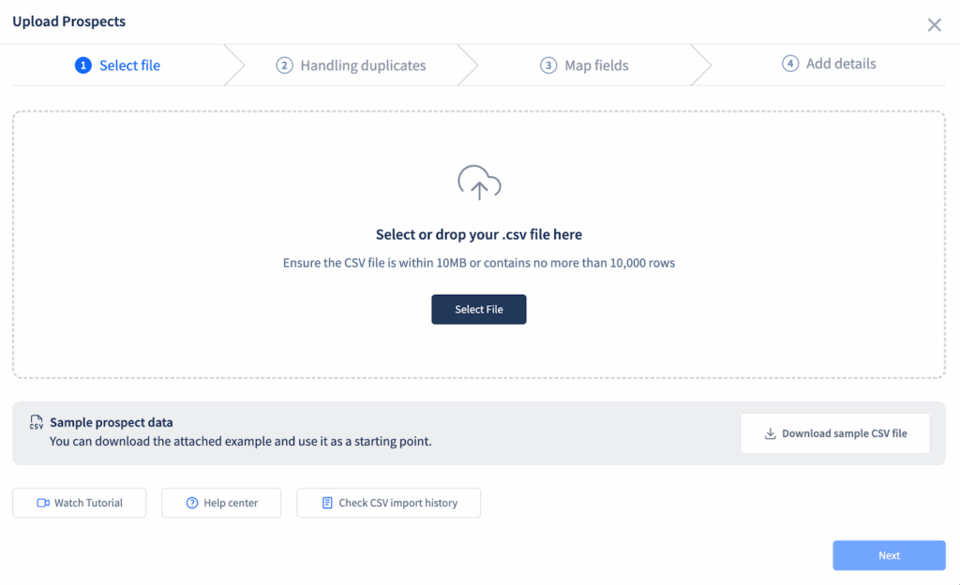
Task: Click the document icon for CSV import history
Action: pyautogui.click(x=327, y=503)
